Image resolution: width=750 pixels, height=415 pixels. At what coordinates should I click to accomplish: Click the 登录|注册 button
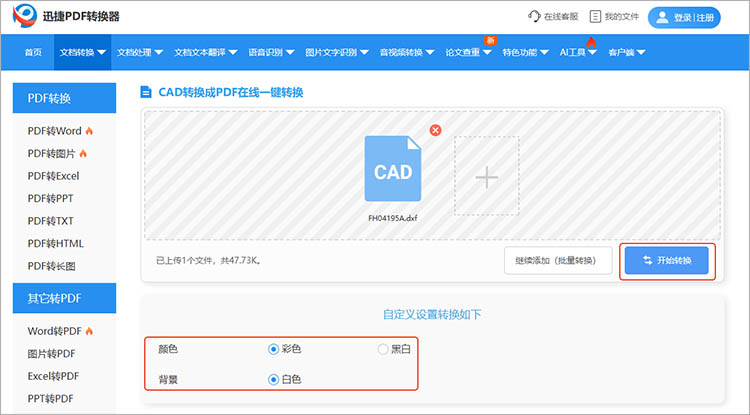pos(684,17)
